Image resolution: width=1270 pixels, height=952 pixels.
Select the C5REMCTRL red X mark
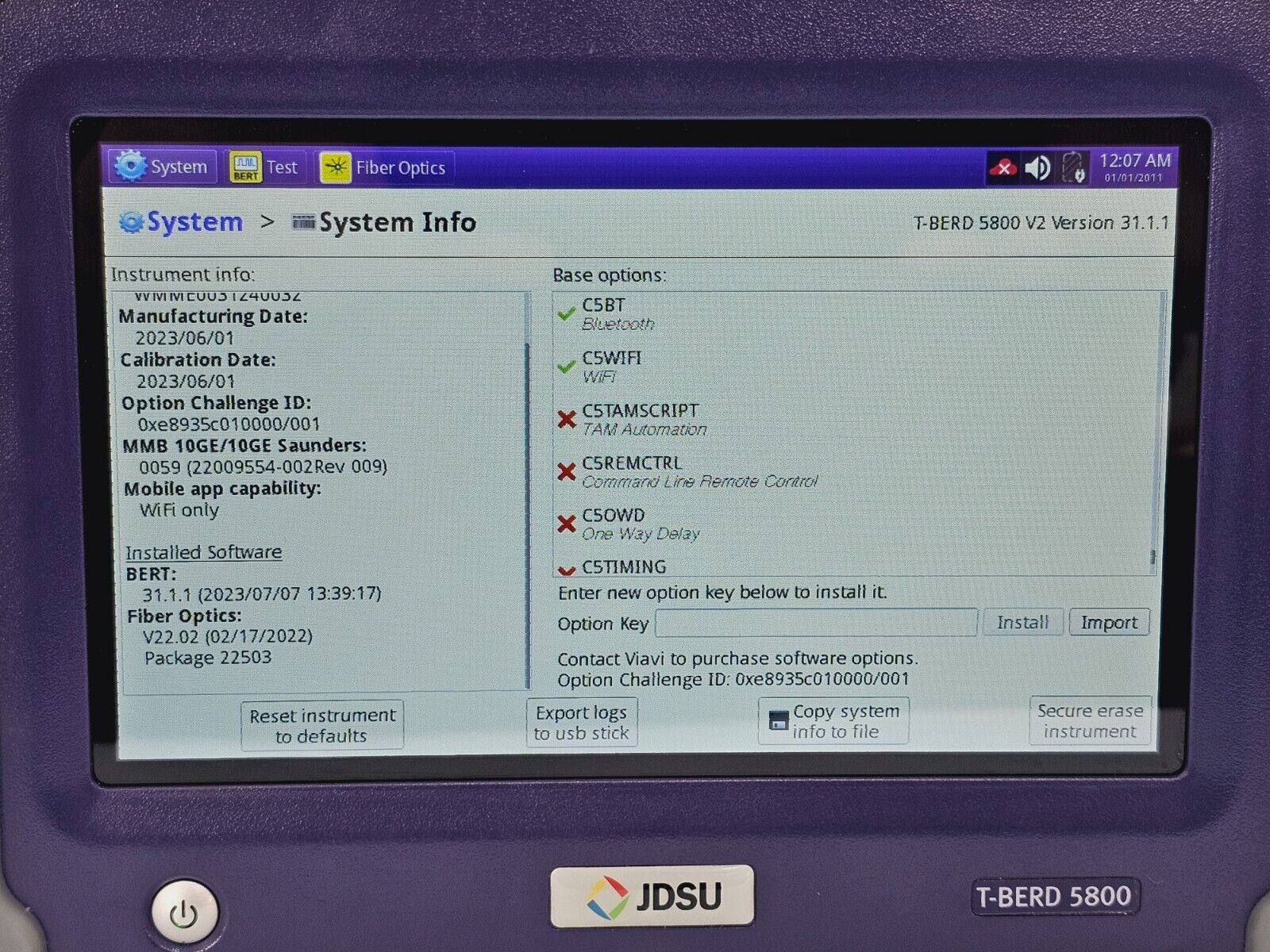[x=567, y=472]
